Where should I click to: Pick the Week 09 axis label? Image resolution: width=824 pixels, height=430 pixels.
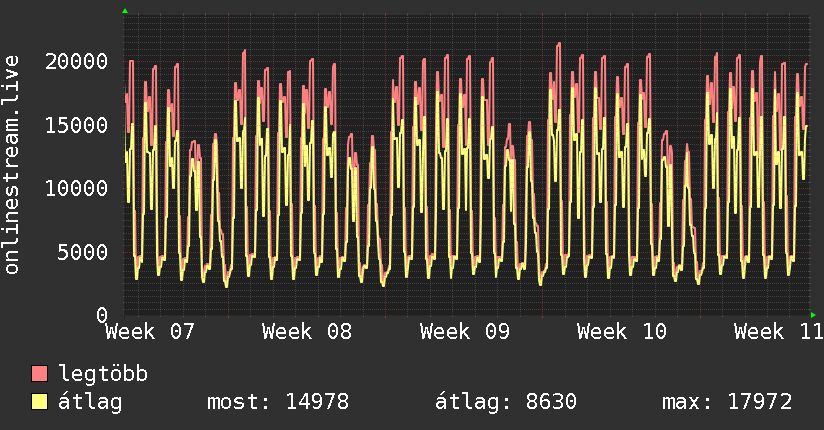465,331
